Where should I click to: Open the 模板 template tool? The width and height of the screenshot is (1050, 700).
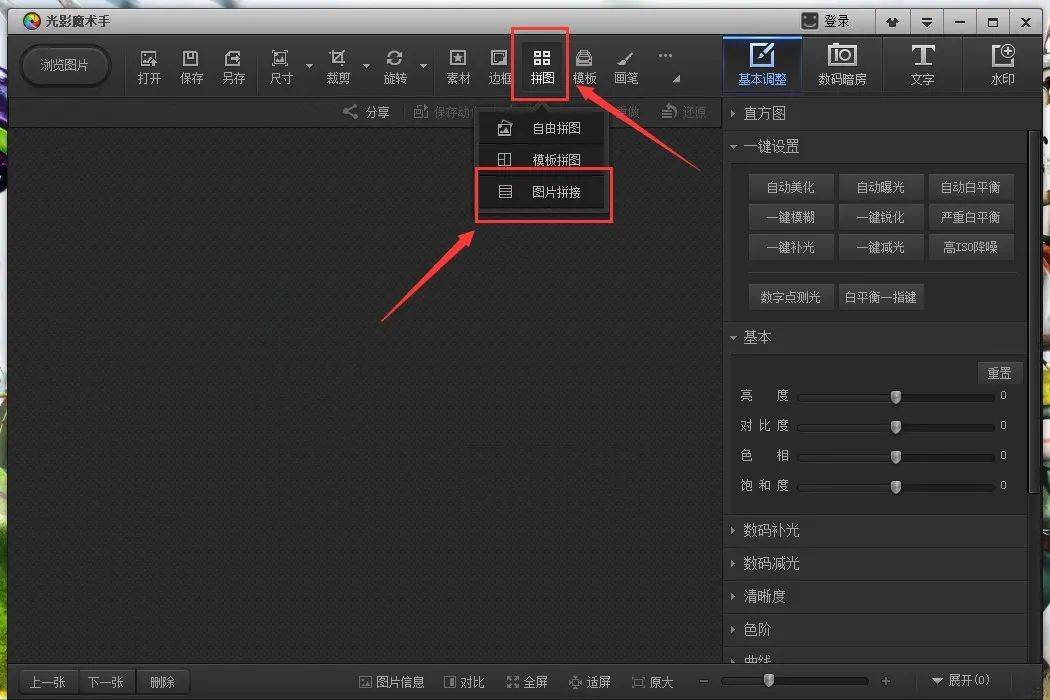584,67
